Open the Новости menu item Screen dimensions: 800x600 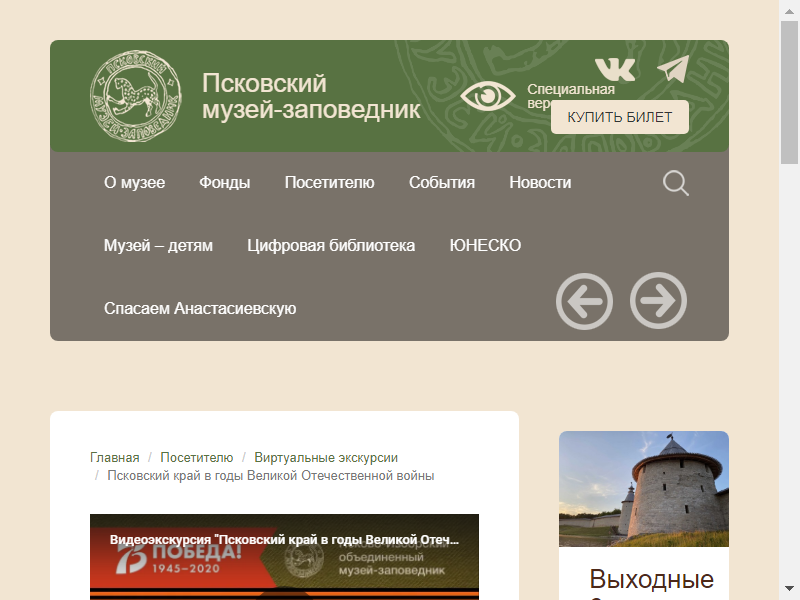[x=540, y=183]
